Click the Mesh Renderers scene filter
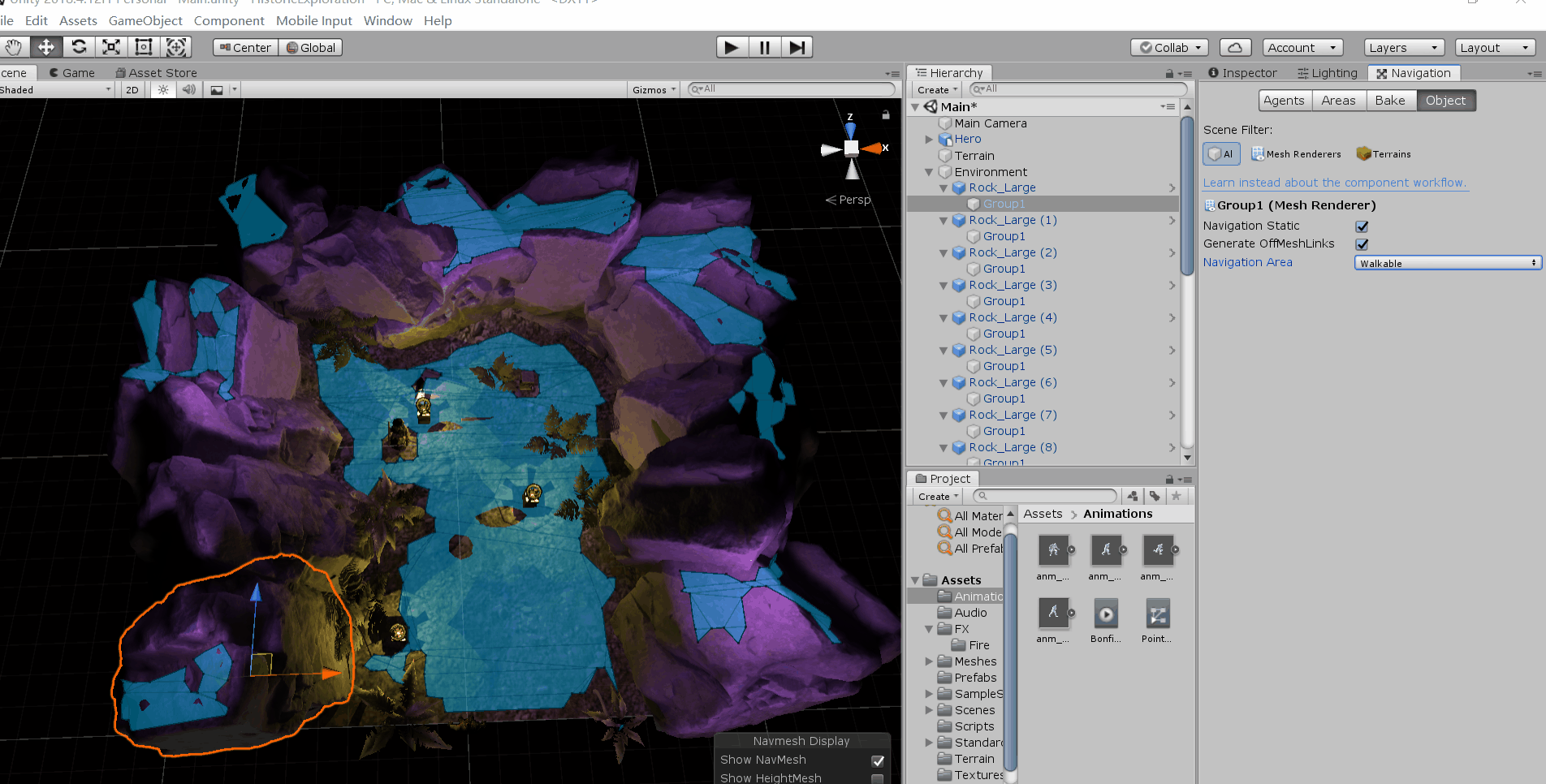 (x=1296, y=153)
